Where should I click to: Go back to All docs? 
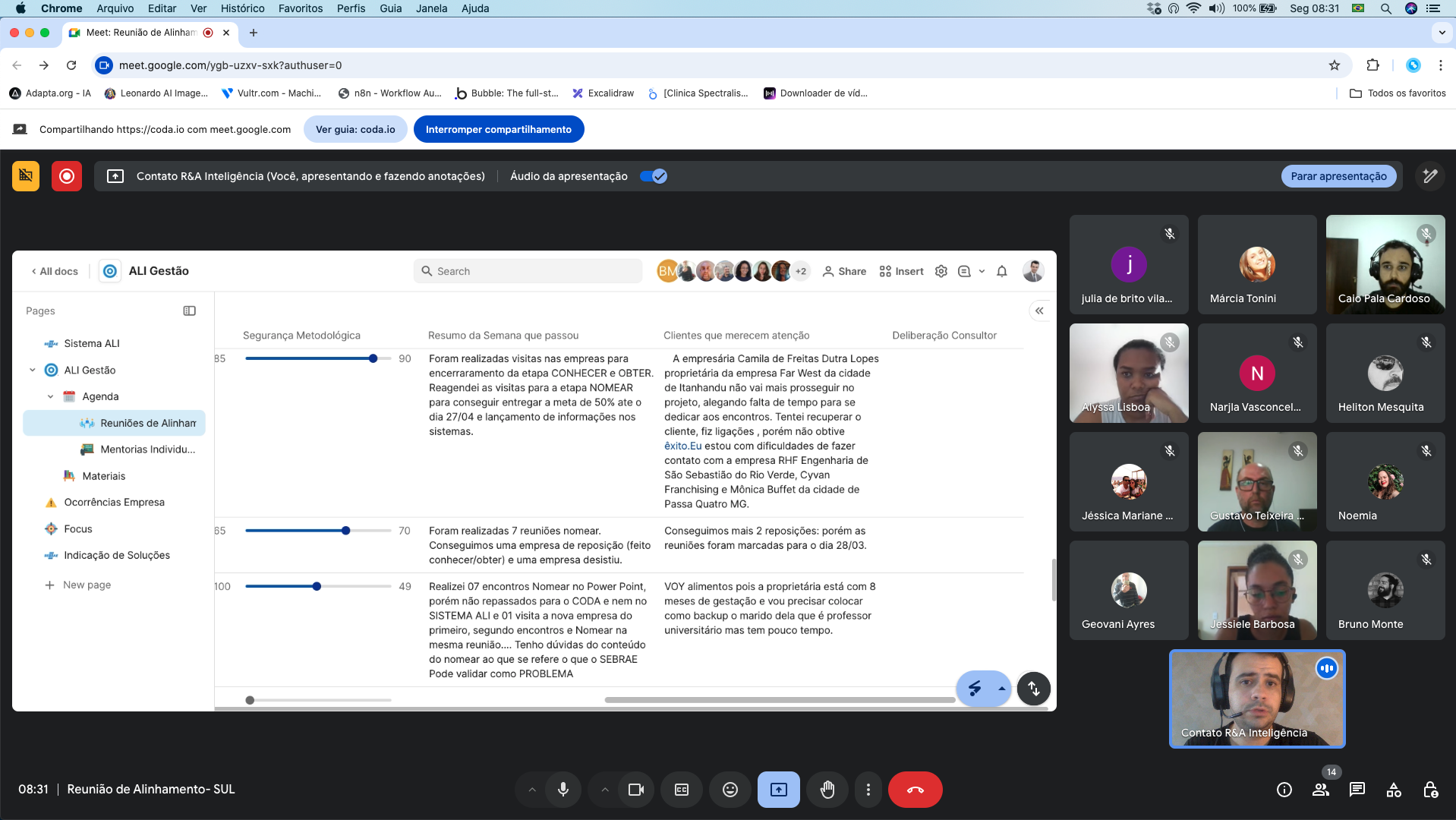pos(55,271)
